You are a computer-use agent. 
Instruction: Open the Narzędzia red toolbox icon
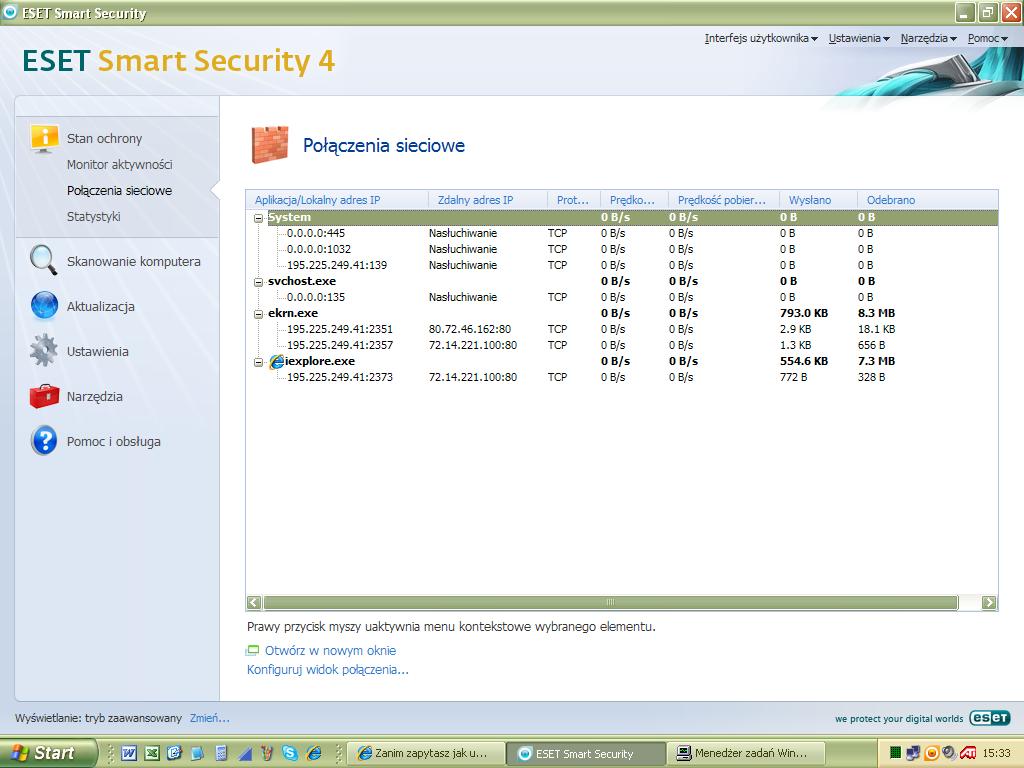(44, 396)
